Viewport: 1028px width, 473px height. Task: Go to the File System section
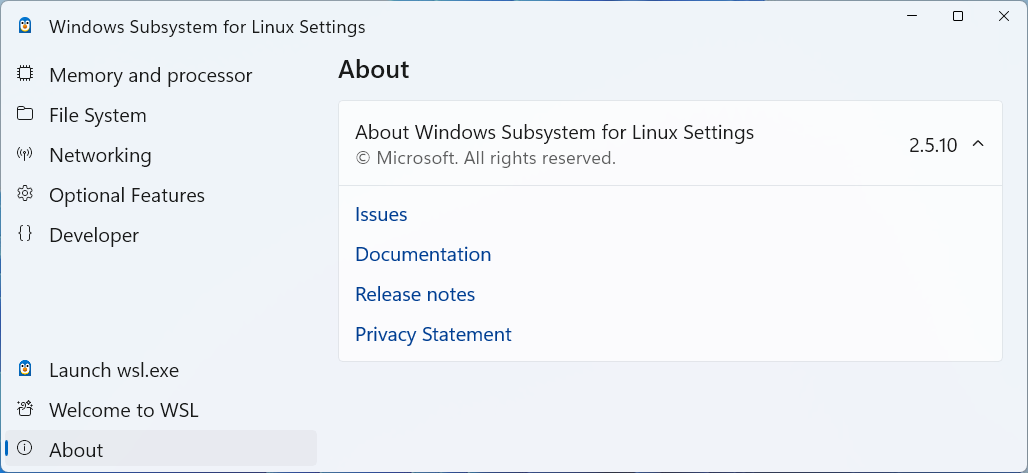[161, 114]
